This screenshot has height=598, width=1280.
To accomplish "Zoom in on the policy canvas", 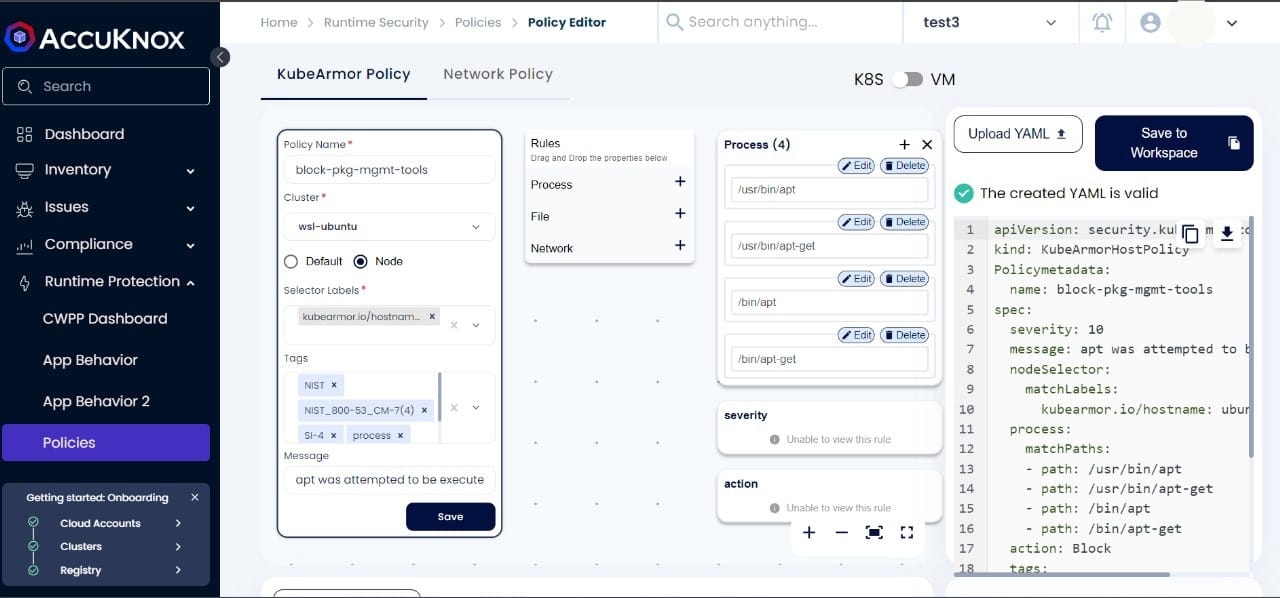I will (x=809, y=533).
